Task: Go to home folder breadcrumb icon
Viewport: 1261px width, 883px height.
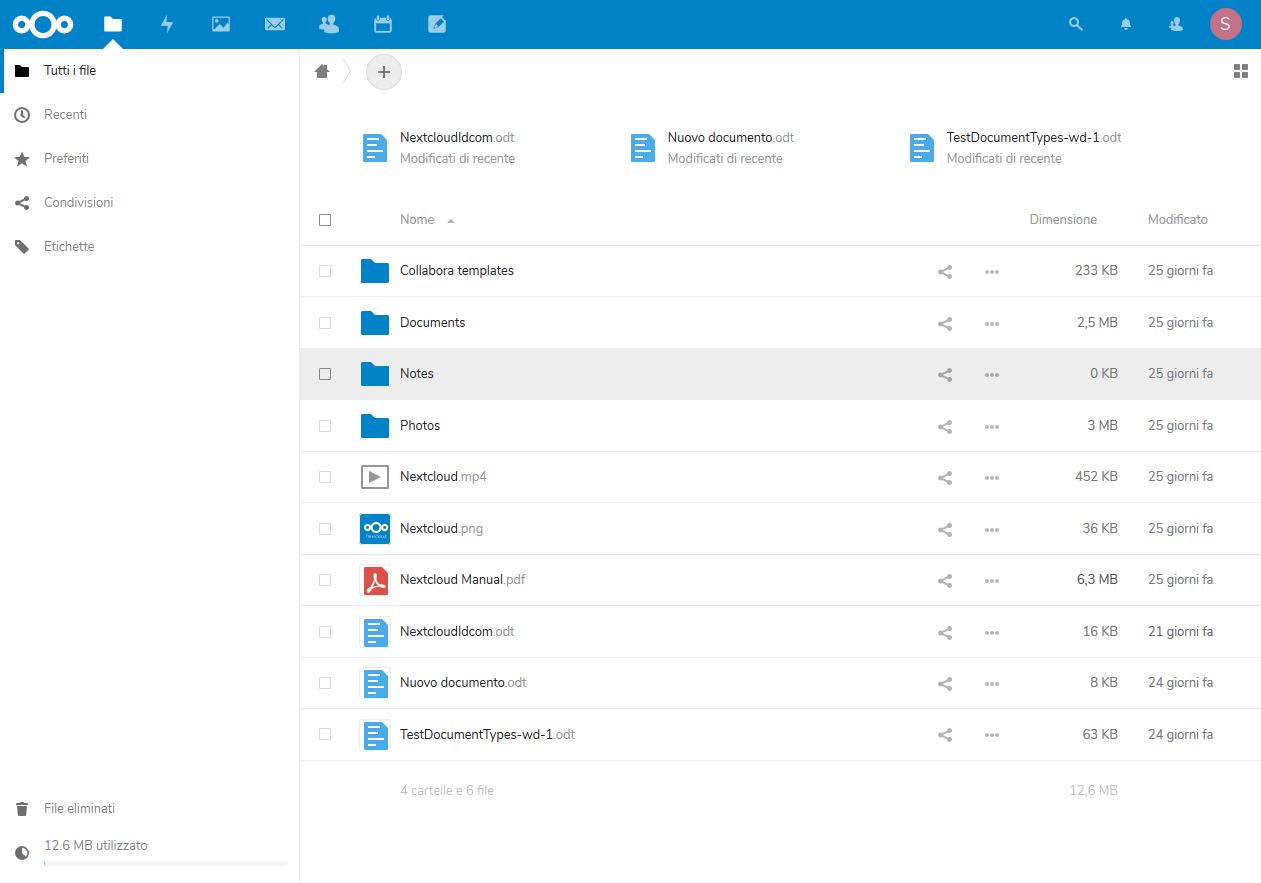Action: [x=322, y=71]
